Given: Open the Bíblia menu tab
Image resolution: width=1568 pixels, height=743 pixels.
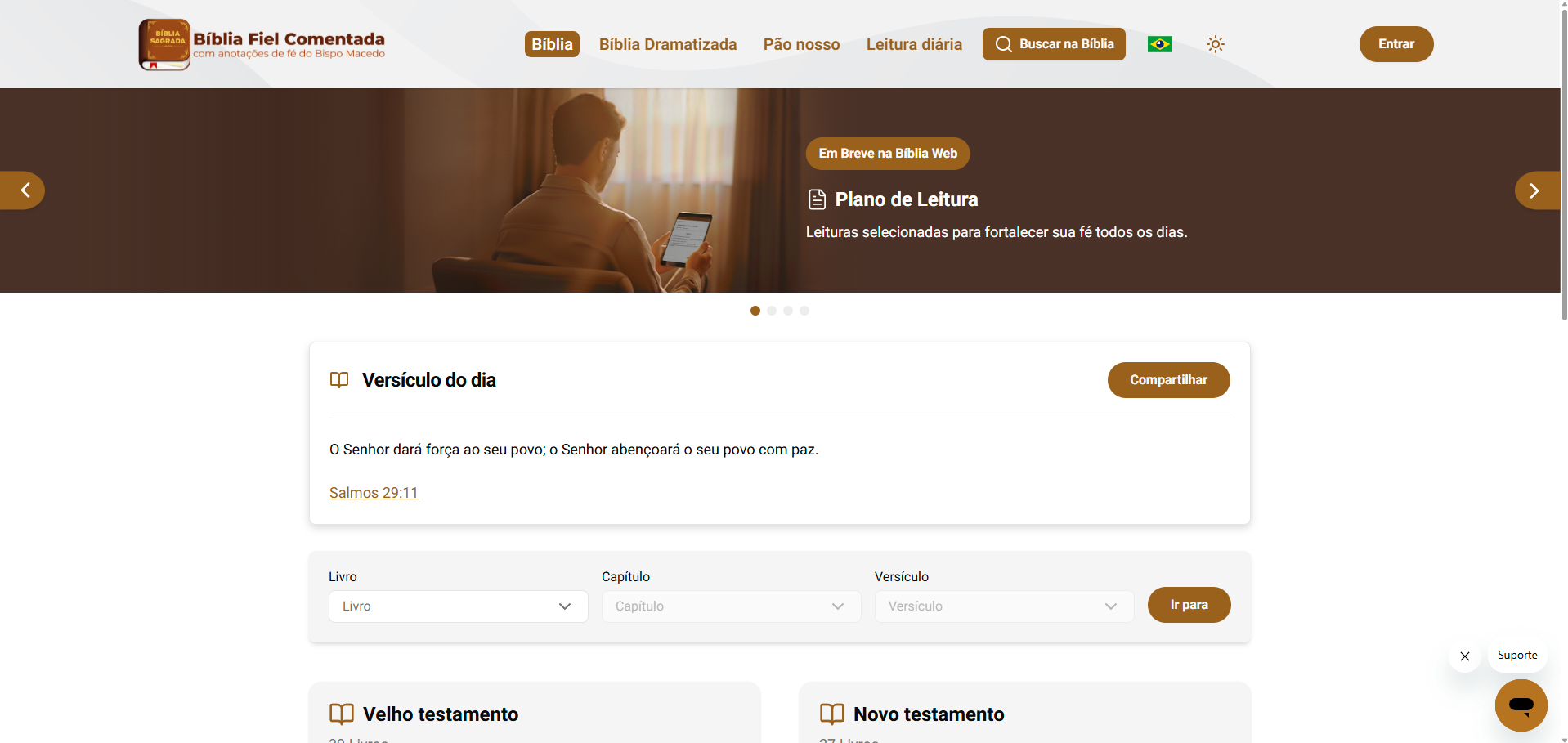Looking at the screenshot, I should (552, 44).
